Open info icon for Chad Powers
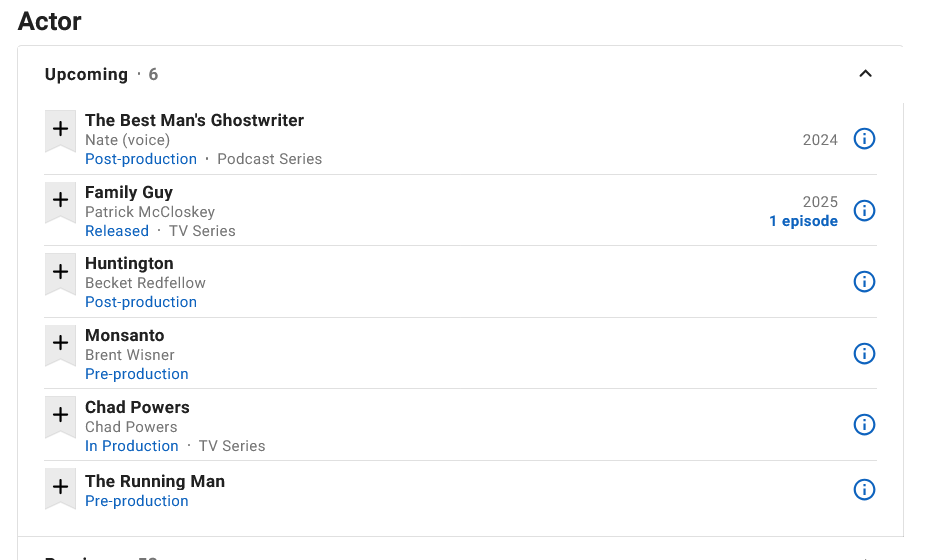This screenshot has height=560, width=928. click(864, 425)
